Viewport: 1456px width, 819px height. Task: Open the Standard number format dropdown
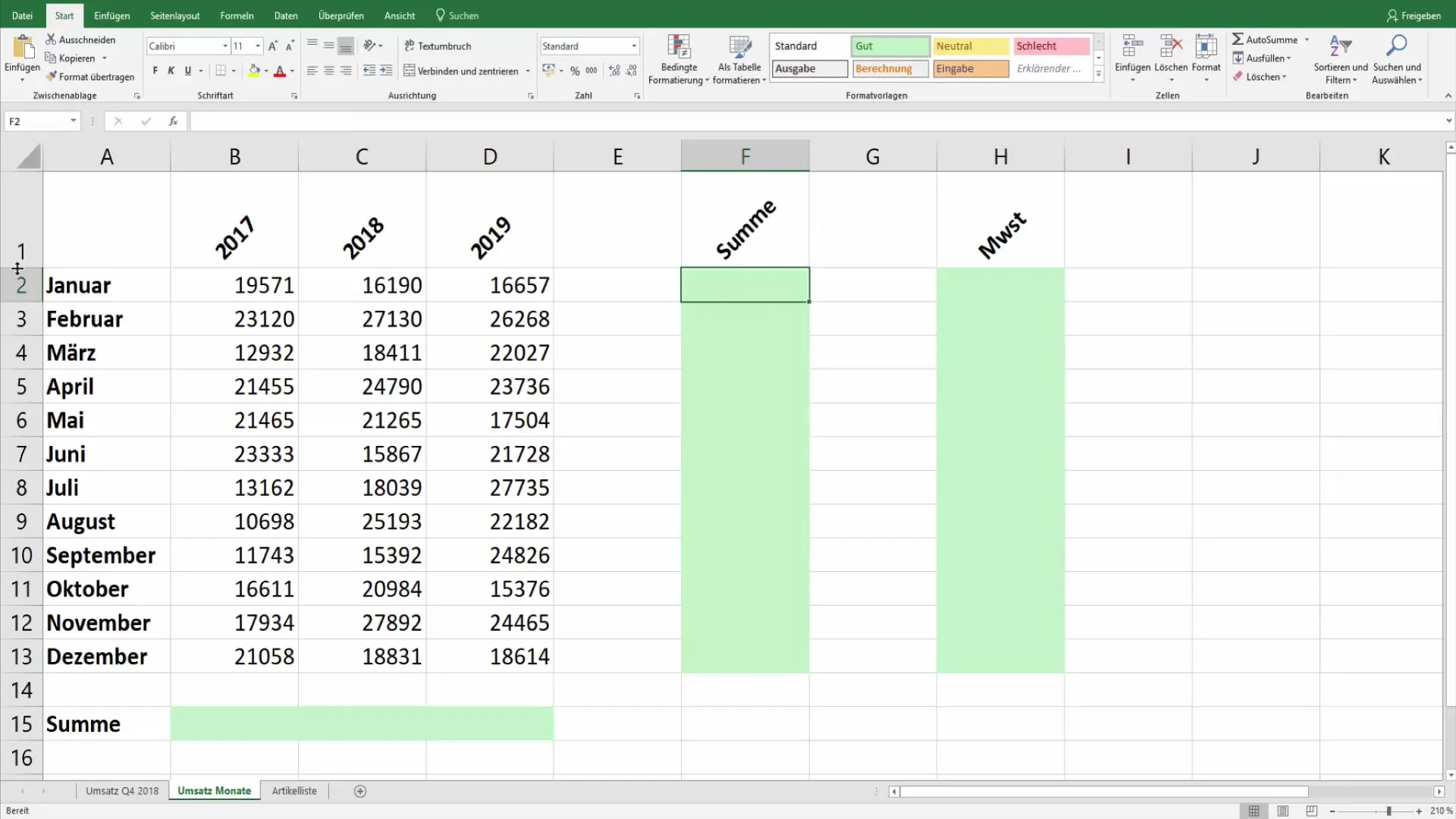pyautogui.click(x=634, y=46)
